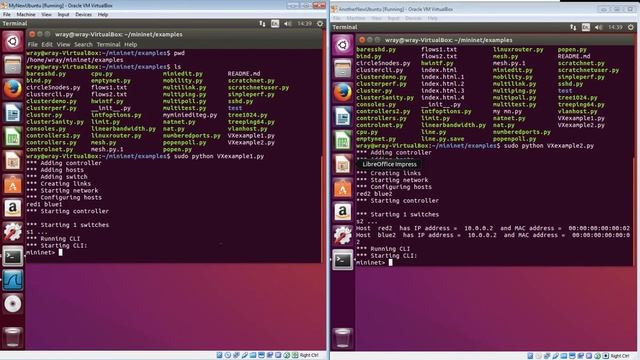The height and width of the screenshot is (360, 640).
Task: Click optical disc status icon in MyNewUbuntu status bar
Action: point(228,356)
